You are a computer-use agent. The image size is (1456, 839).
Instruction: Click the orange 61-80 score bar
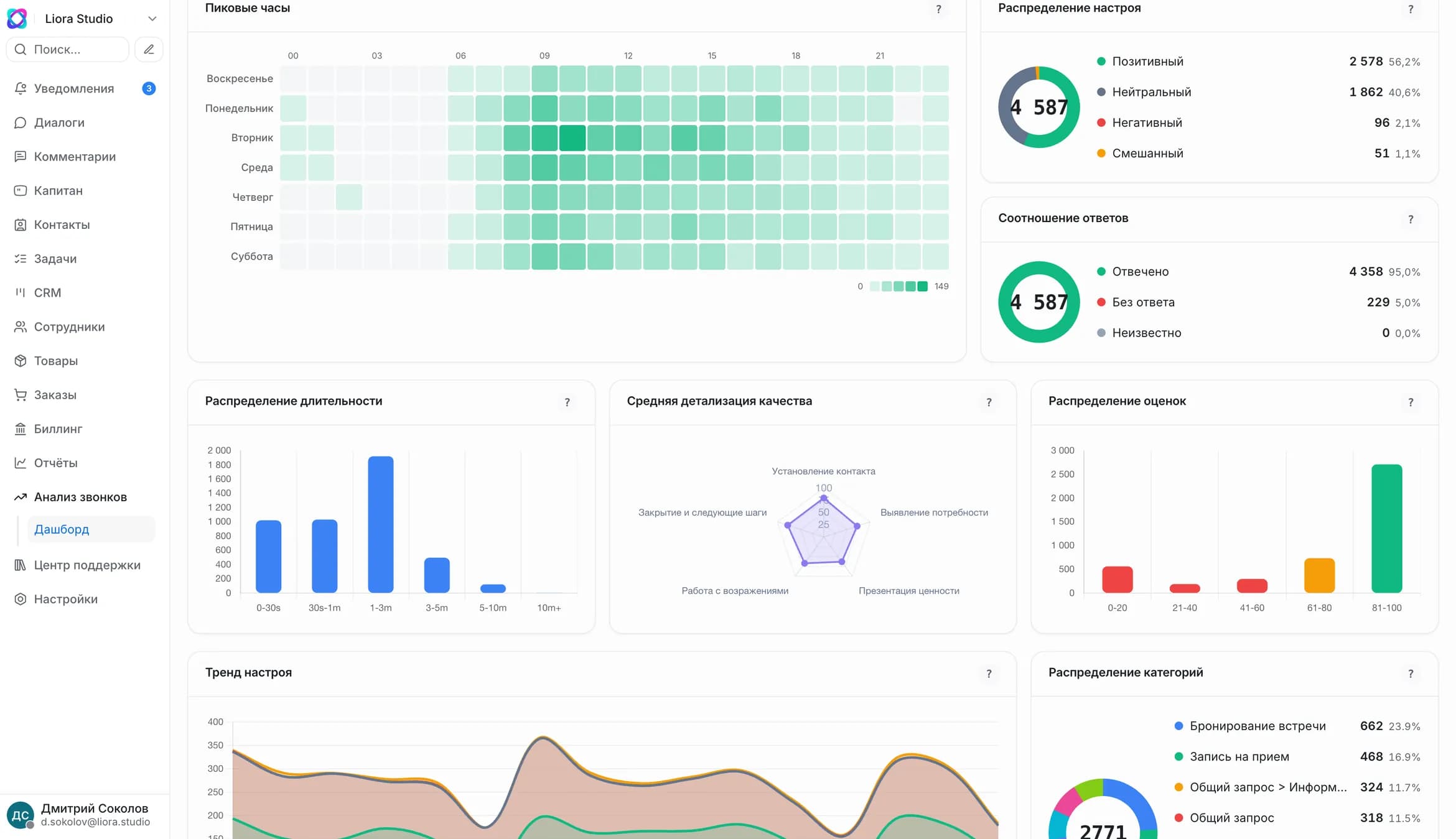(x=1319, y=575)
